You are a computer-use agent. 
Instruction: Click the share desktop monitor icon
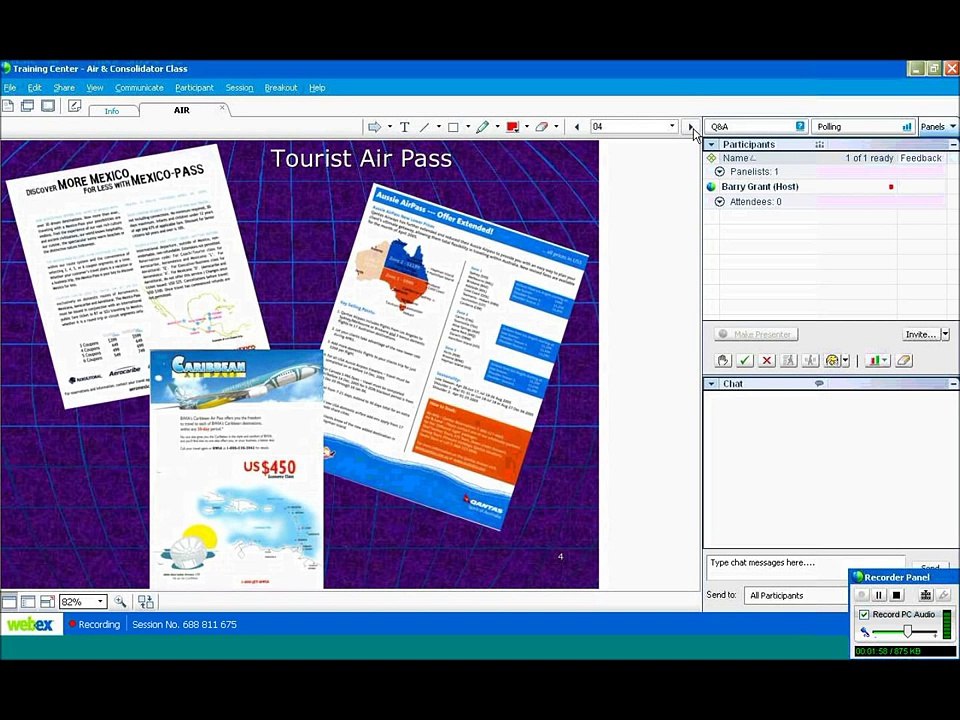point(48,106)
